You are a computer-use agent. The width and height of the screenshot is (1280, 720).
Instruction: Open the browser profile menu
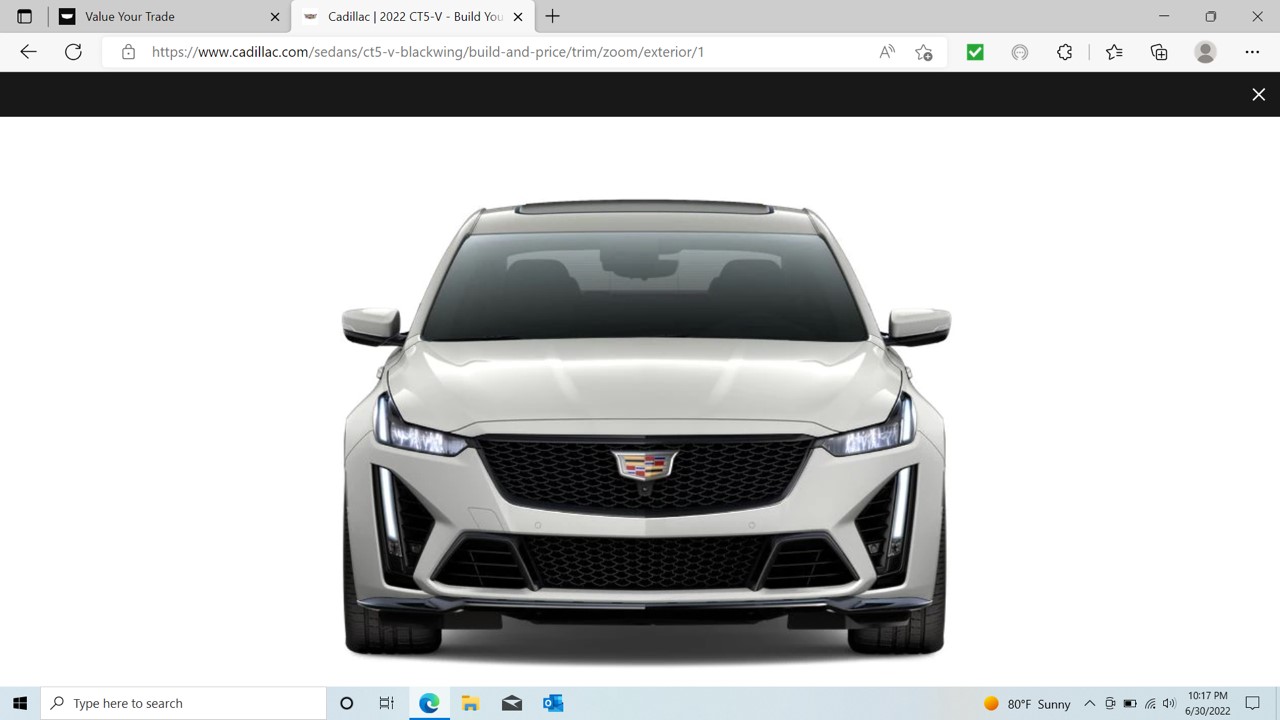(x=1205, y=52)
